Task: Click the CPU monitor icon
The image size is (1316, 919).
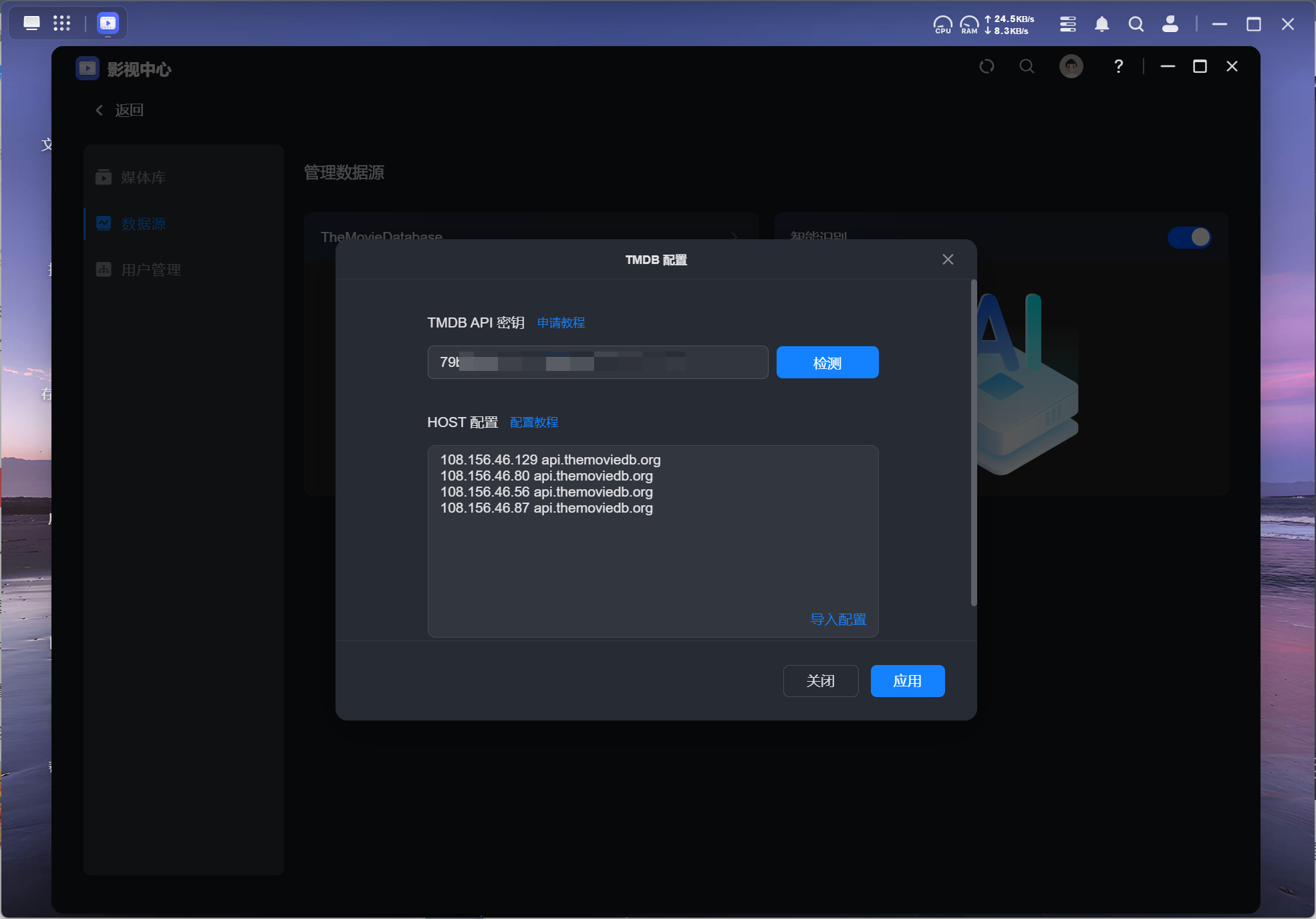Action: coord(942,25)
